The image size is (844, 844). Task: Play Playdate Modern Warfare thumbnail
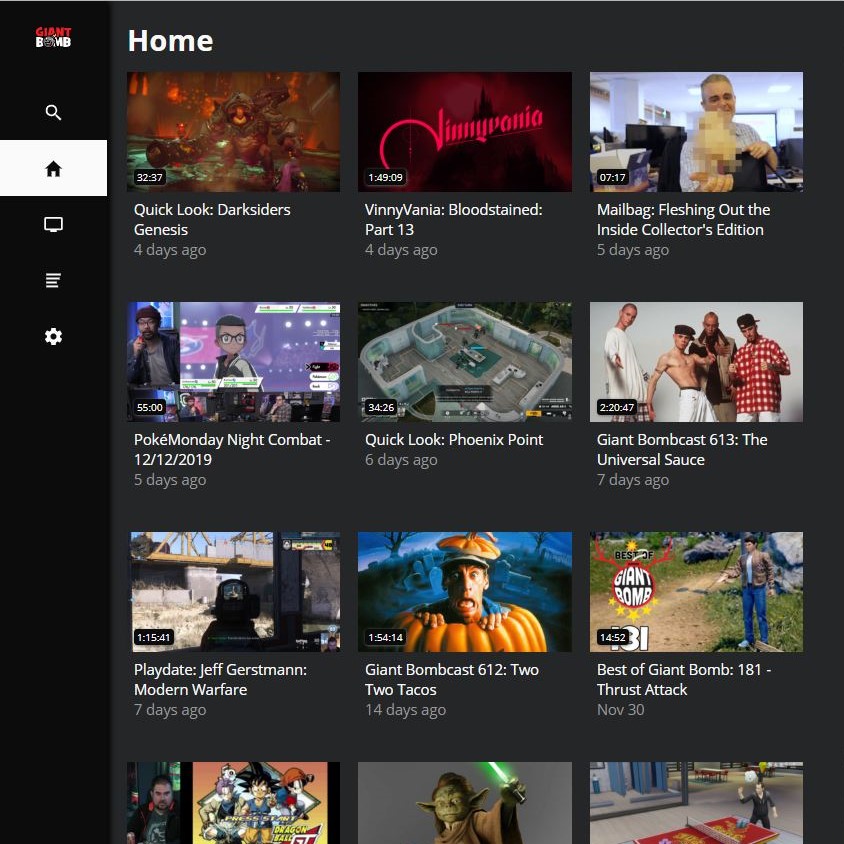[234, 592]
